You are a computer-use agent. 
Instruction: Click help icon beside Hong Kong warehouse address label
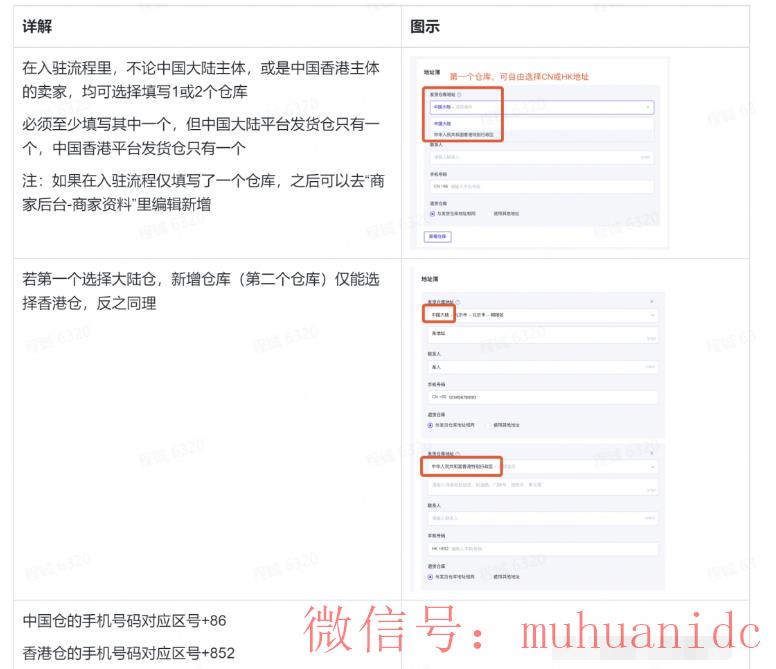click(458, 453)
